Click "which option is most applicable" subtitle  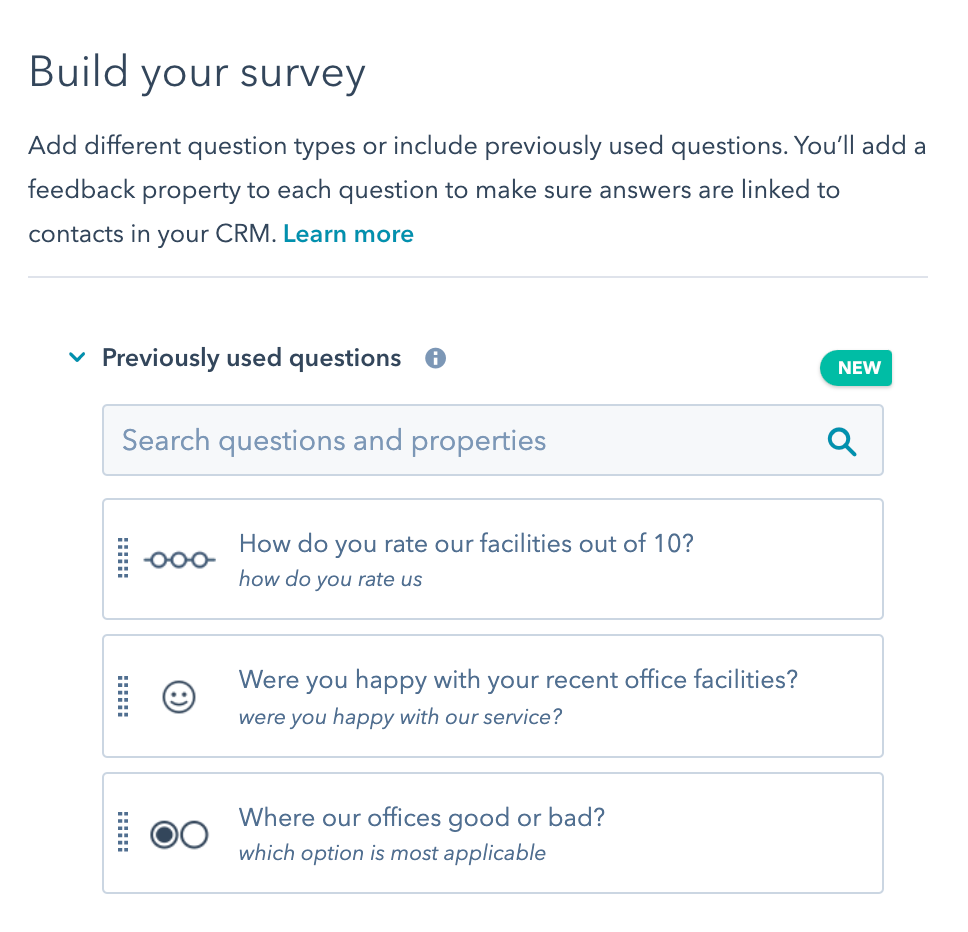click(392, 853)
